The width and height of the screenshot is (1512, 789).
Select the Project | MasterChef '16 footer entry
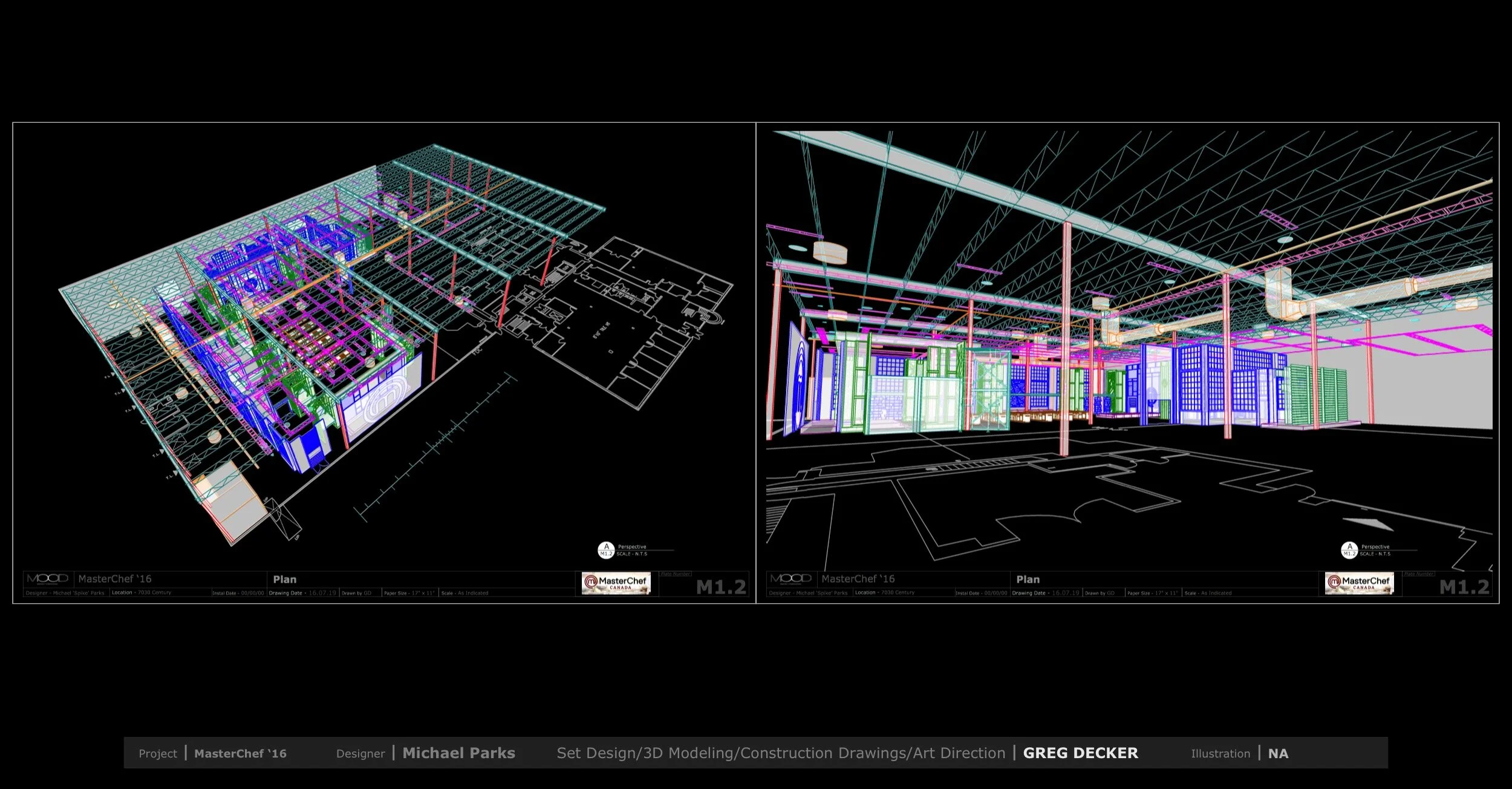(x=215, y=753)
